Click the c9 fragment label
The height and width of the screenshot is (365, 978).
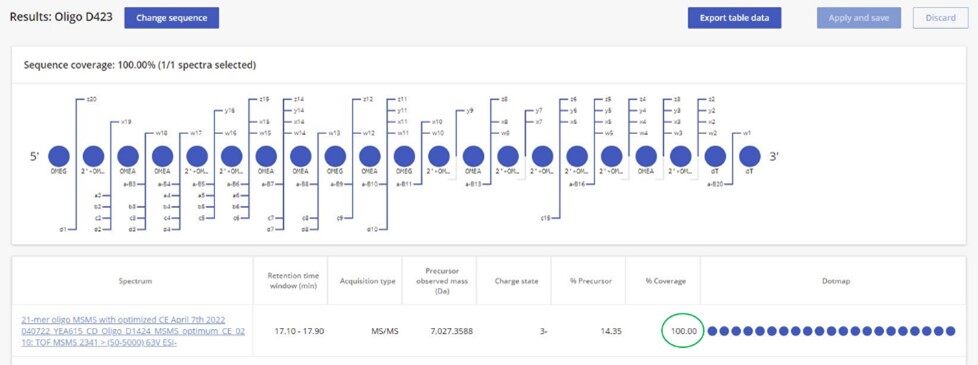pos(340,218)
